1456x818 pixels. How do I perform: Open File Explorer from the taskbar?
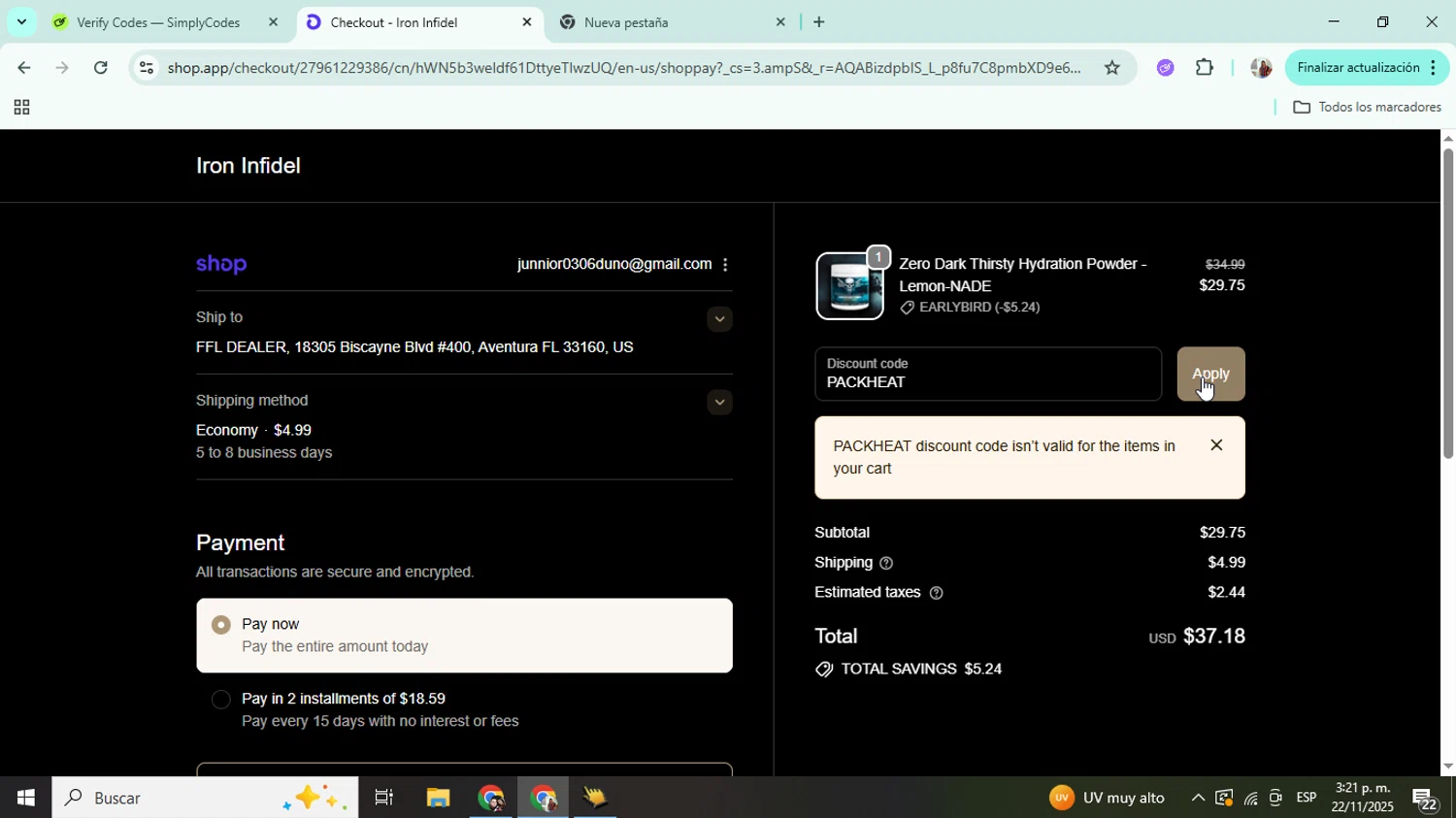438,799
